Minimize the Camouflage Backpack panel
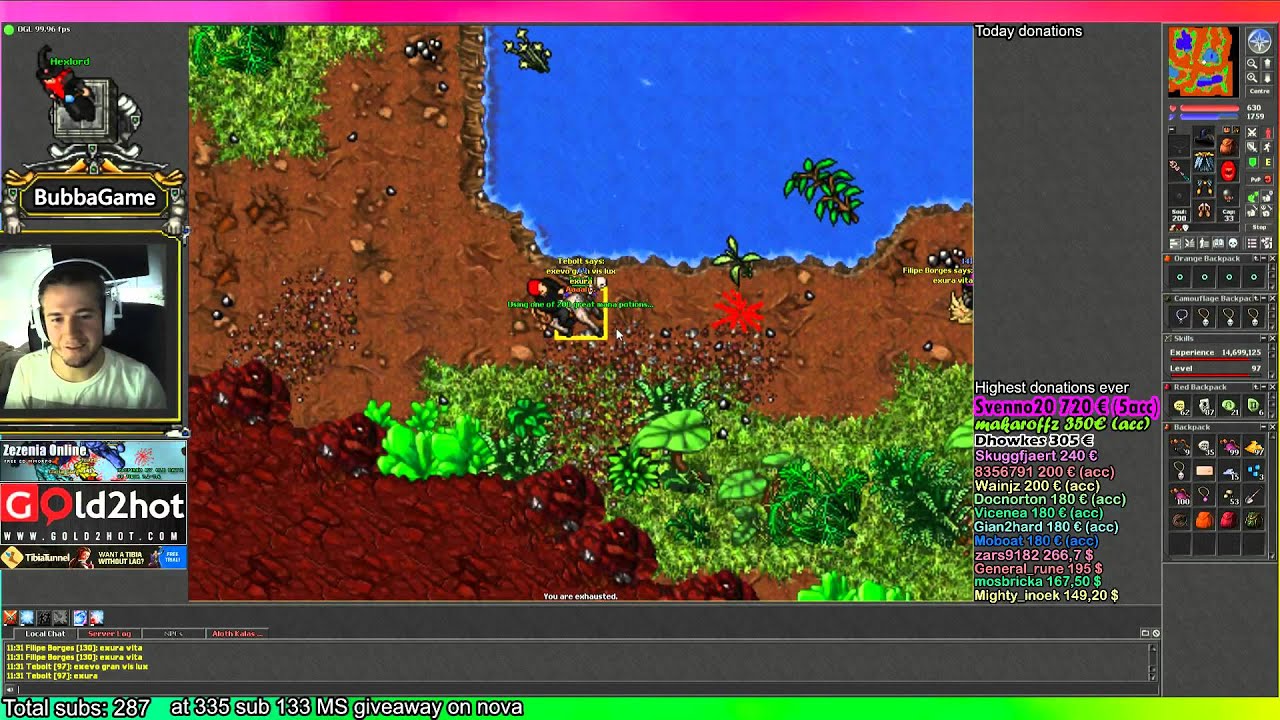 point(1264,298)
